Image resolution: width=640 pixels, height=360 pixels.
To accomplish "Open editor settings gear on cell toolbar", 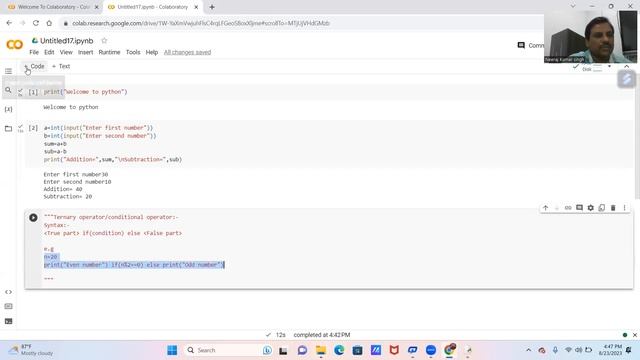I will coord(591,208).
